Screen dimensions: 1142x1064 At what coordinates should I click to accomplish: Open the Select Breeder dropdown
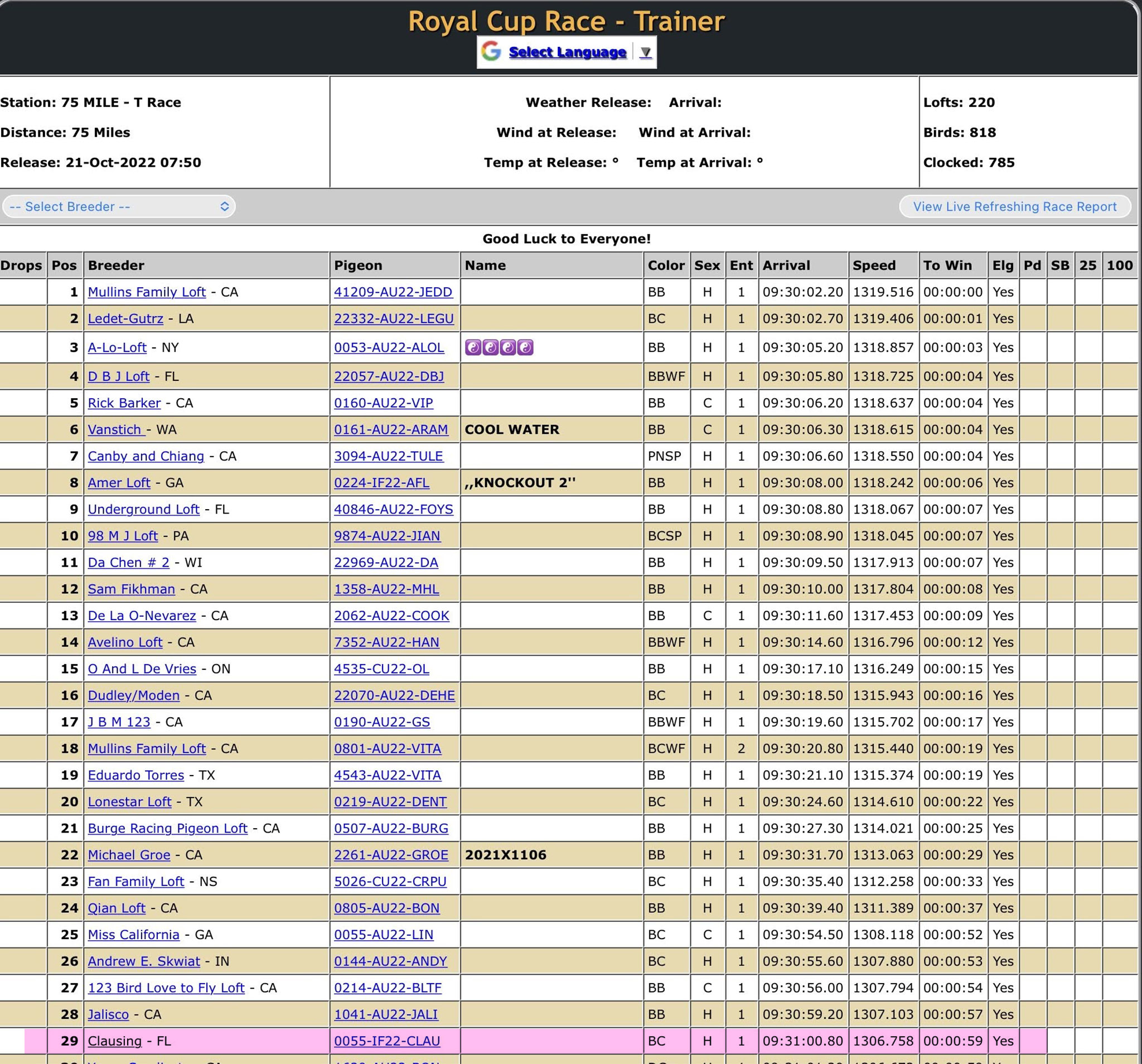(119, 206)
